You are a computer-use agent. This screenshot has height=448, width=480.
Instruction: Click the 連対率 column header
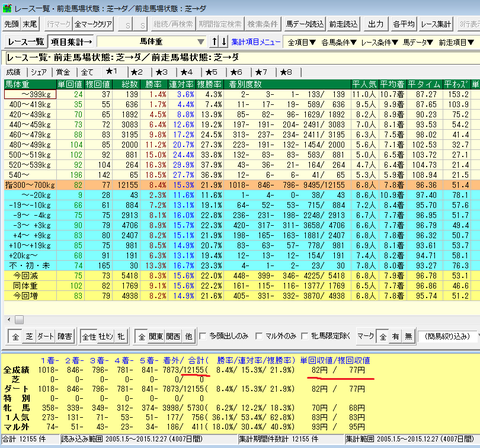click(182, 84)
